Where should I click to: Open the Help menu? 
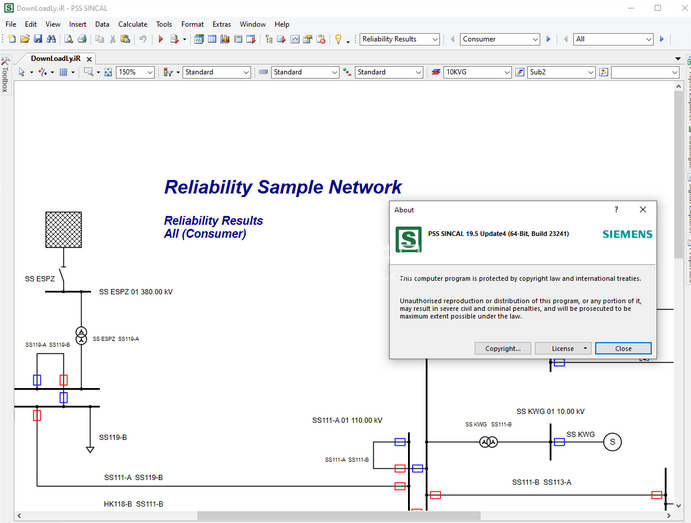tap(282, 24)
